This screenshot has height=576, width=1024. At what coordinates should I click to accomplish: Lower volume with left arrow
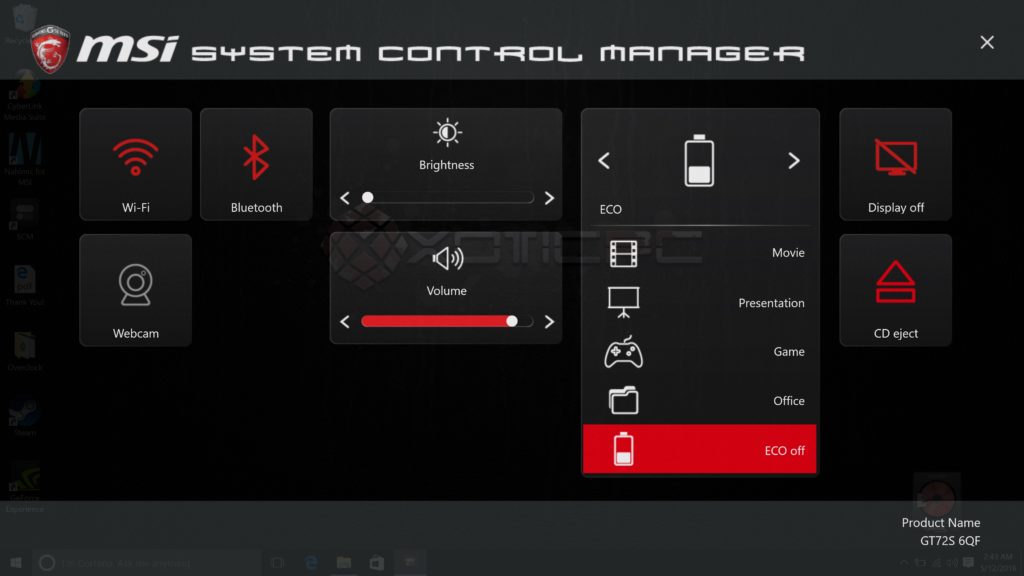tap(345, 321)
